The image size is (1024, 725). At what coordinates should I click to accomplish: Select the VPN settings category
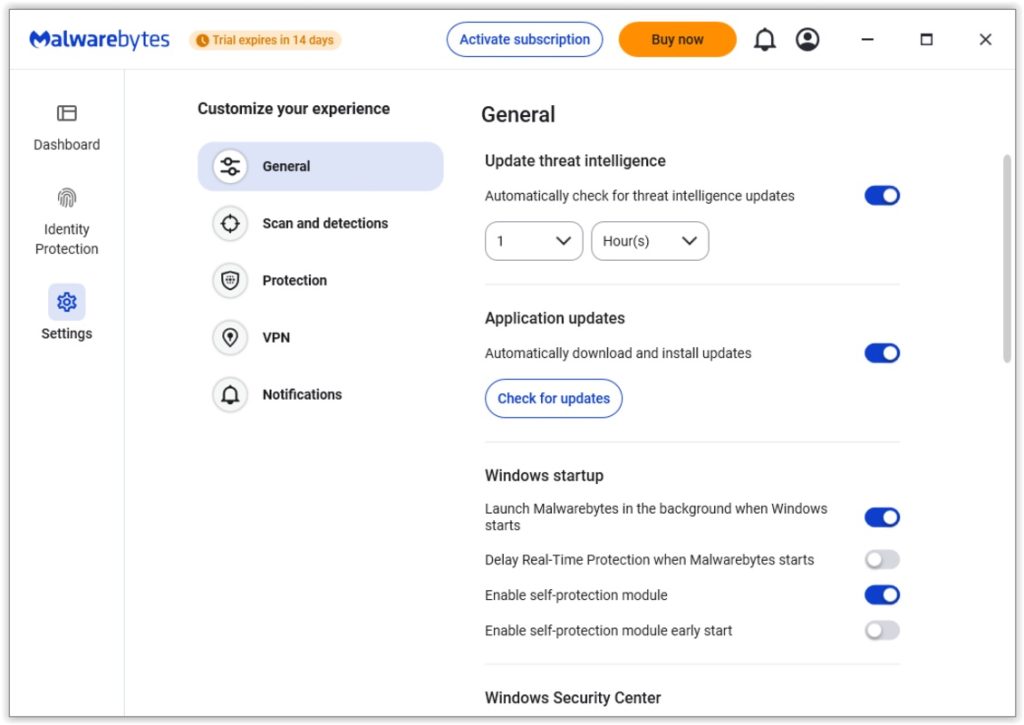pos(320,338)
